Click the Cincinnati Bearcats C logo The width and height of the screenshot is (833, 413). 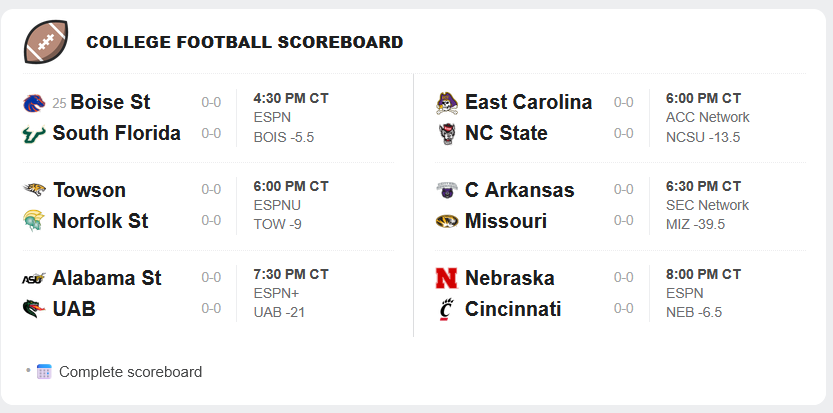click(447, 309)
